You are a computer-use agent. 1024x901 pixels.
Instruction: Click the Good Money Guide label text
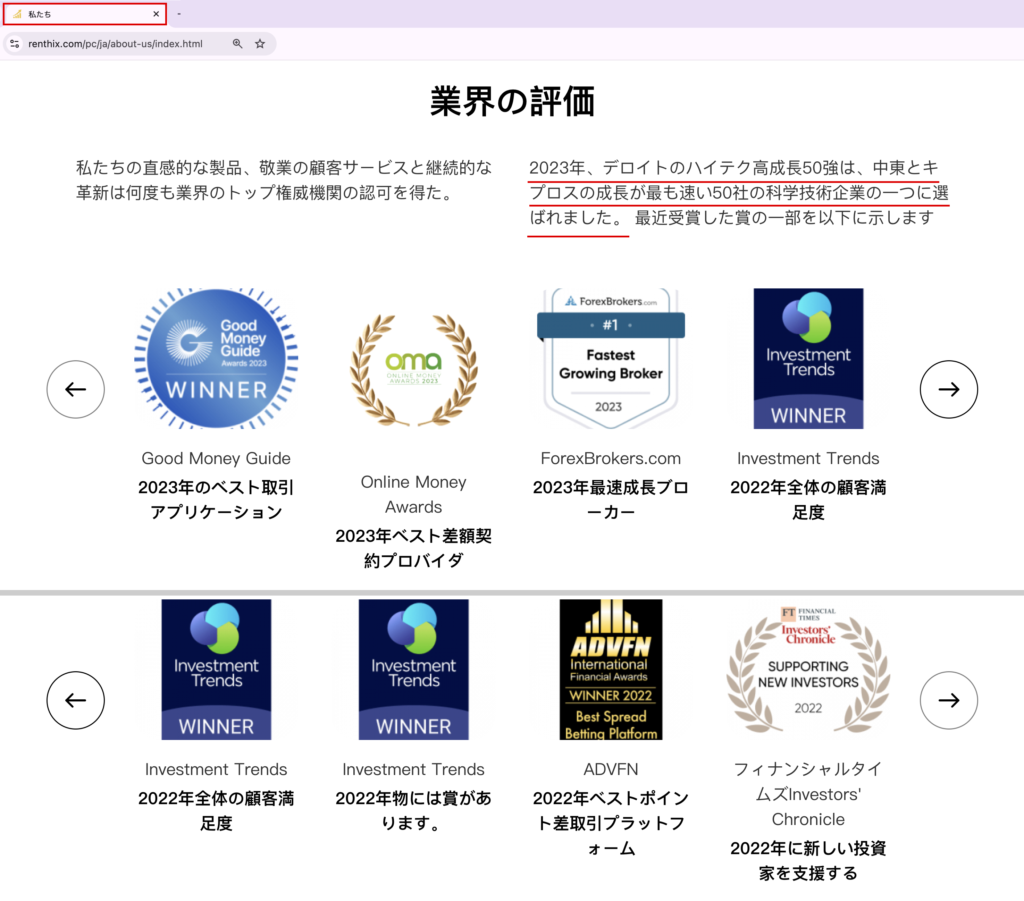216,458
